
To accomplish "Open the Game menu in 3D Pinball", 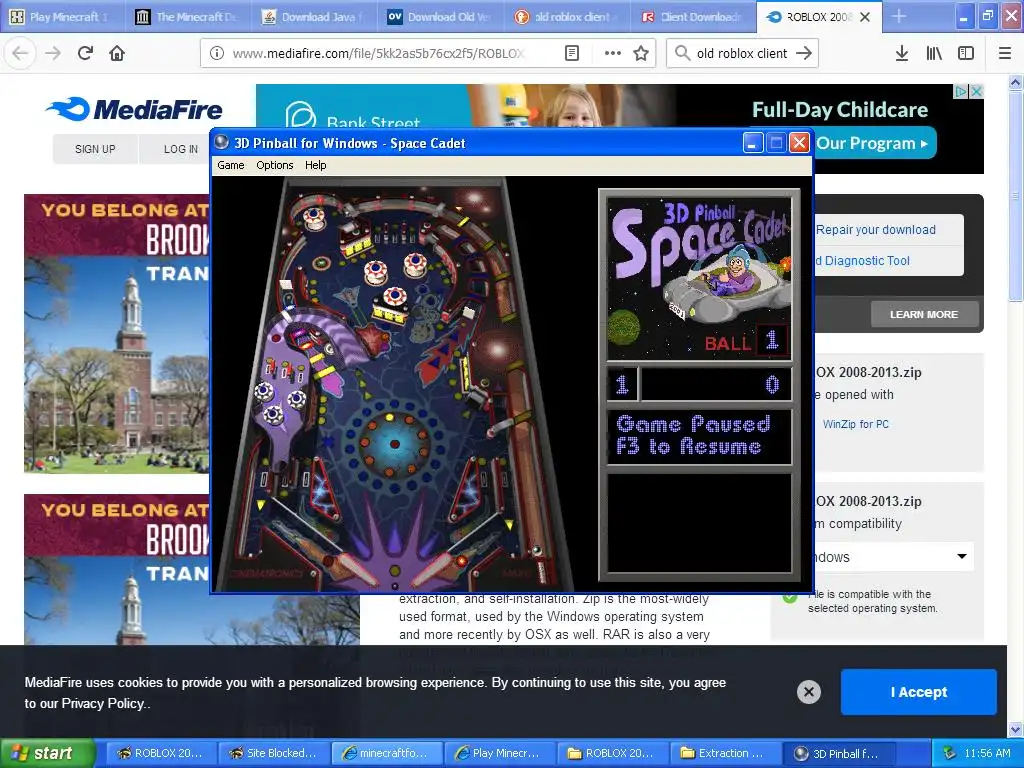I will [x=231, y=165].
